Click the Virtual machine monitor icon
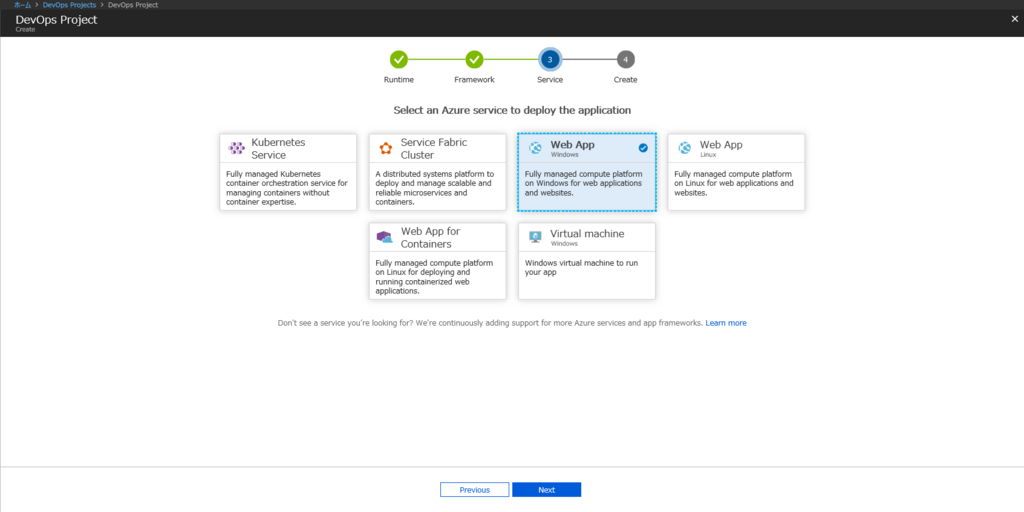This screenshot has width=1024, height=512. coord(535,237)
